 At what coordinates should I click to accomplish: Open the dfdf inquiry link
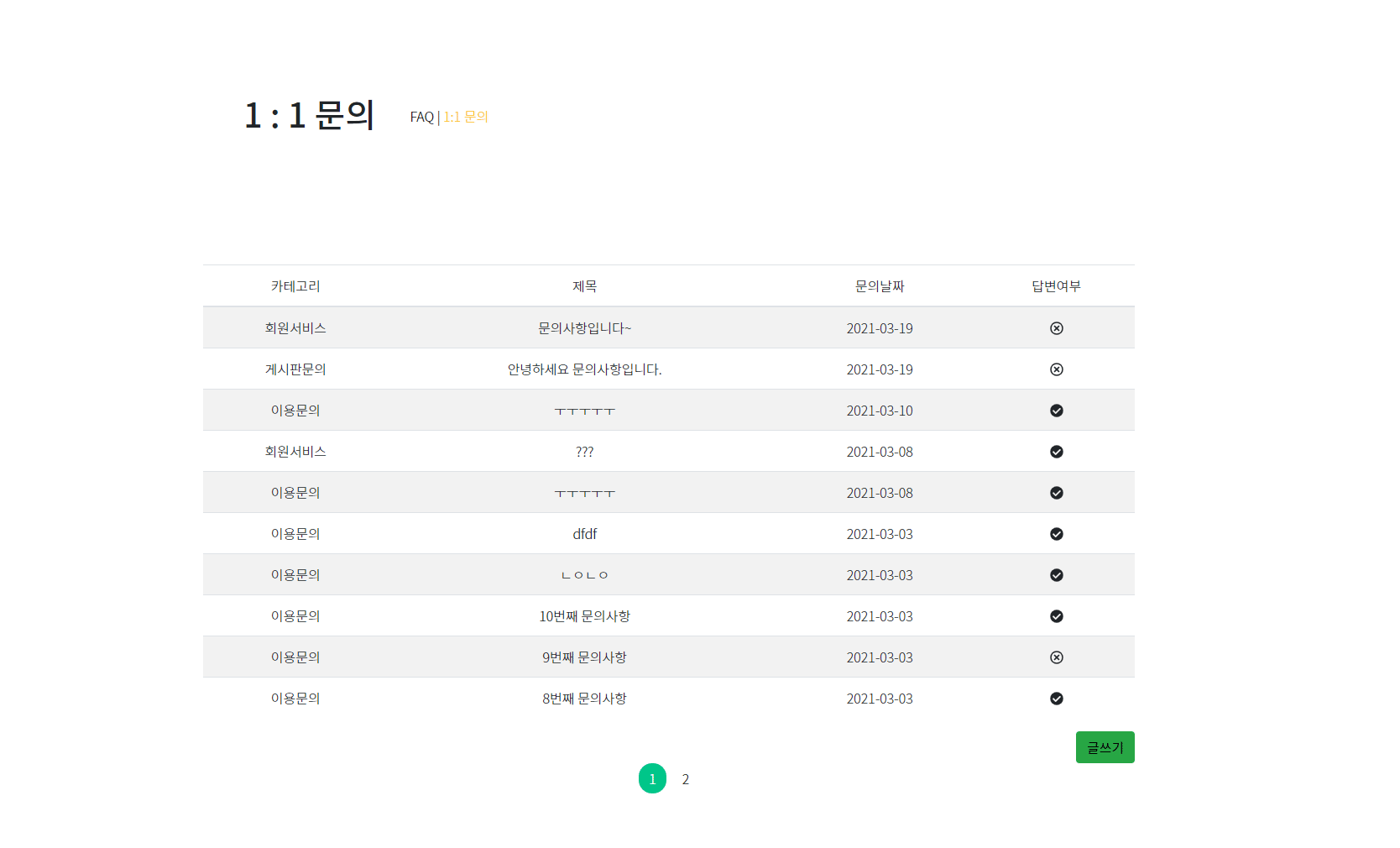(585, 533)
